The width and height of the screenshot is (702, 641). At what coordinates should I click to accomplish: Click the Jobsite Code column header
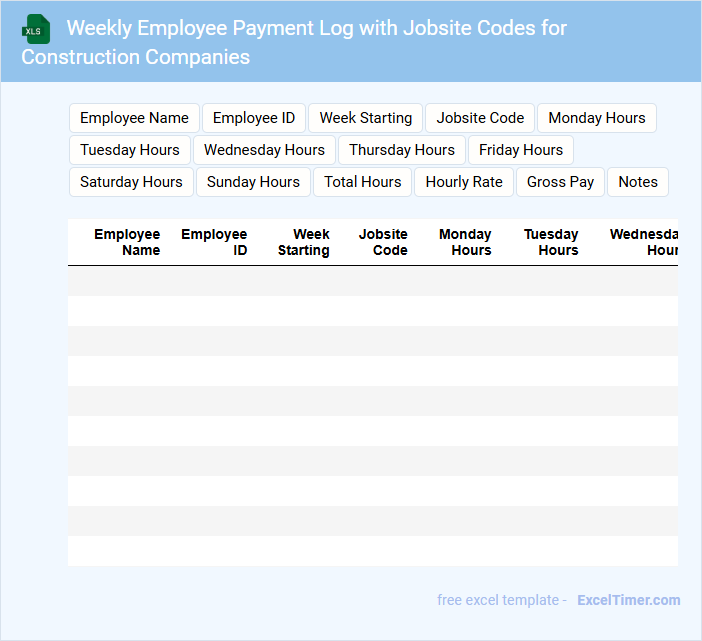pyautogui.click(x=383, y=242)
